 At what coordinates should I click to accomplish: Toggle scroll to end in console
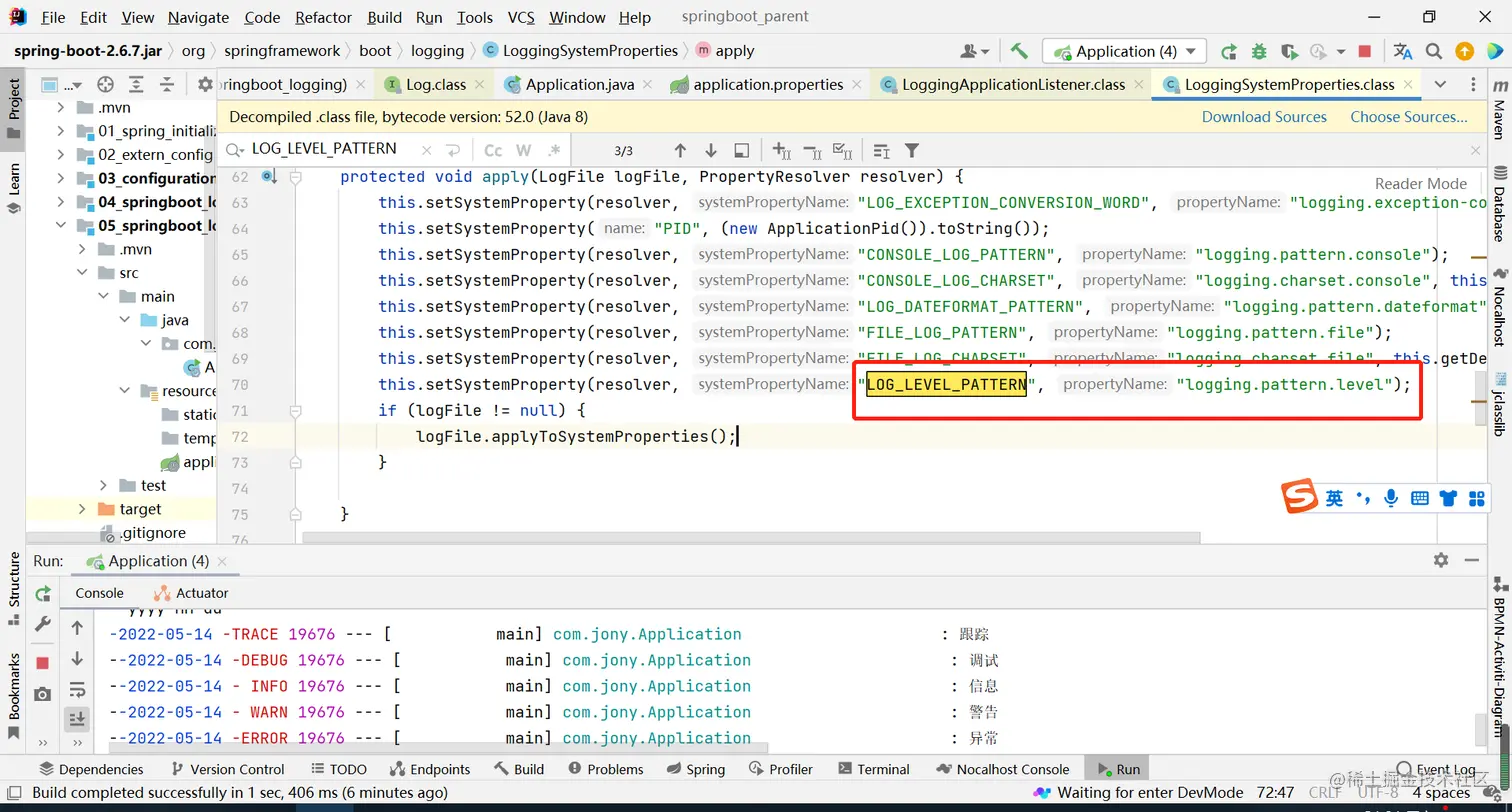click(x=77, y=718)
